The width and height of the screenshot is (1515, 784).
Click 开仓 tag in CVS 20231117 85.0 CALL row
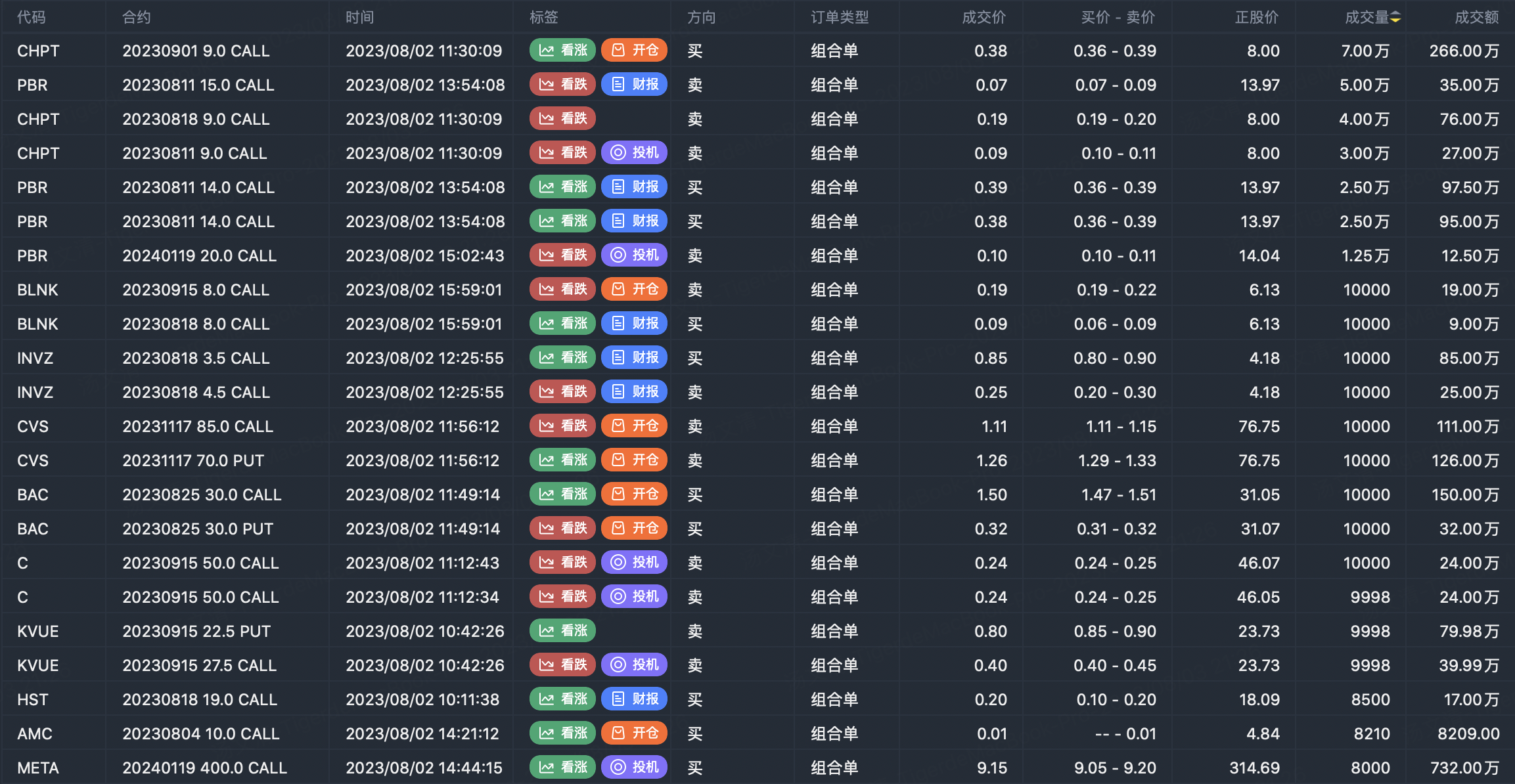tap(634, 426)
